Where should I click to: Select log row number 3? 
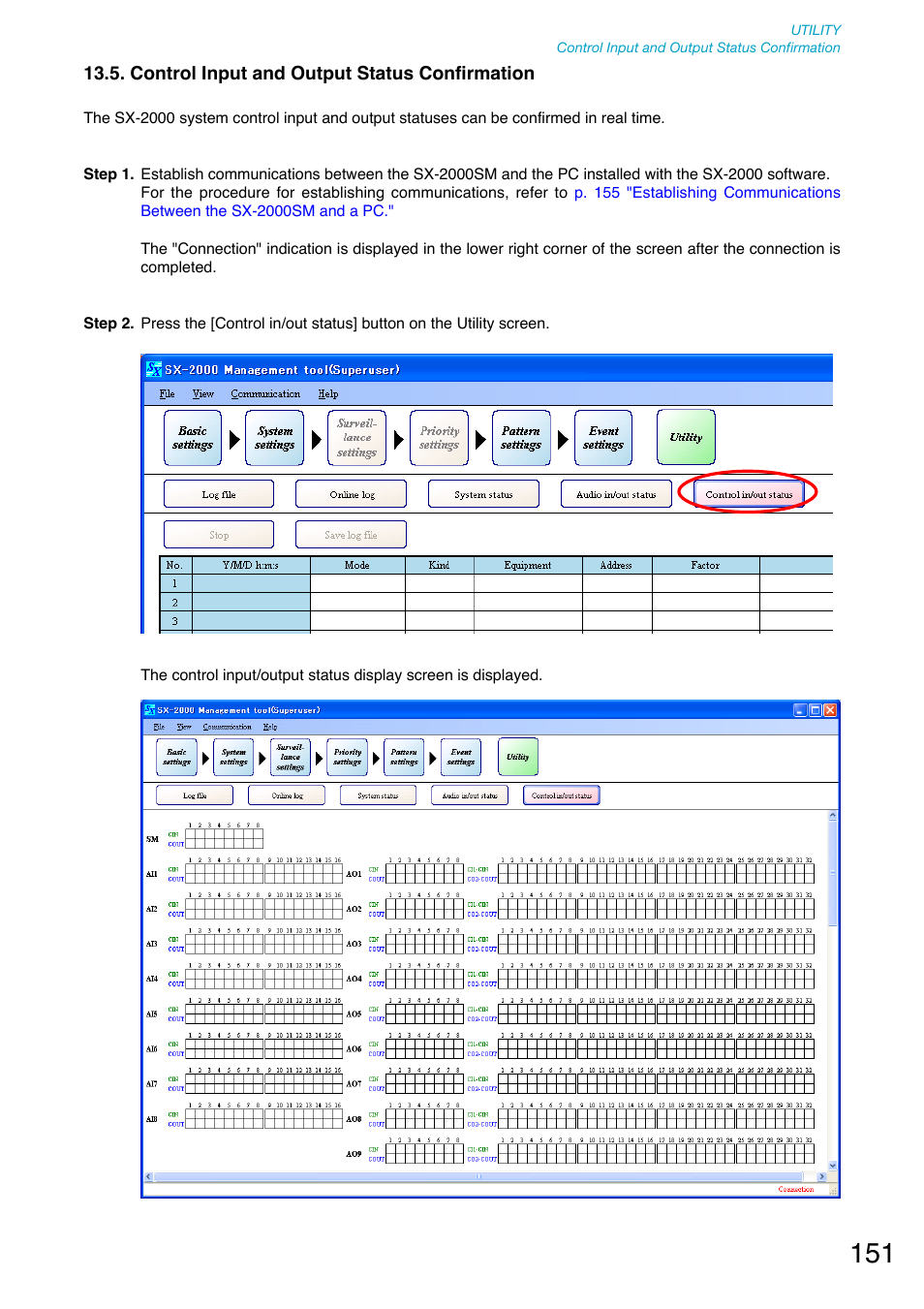[x=175, y=621]
